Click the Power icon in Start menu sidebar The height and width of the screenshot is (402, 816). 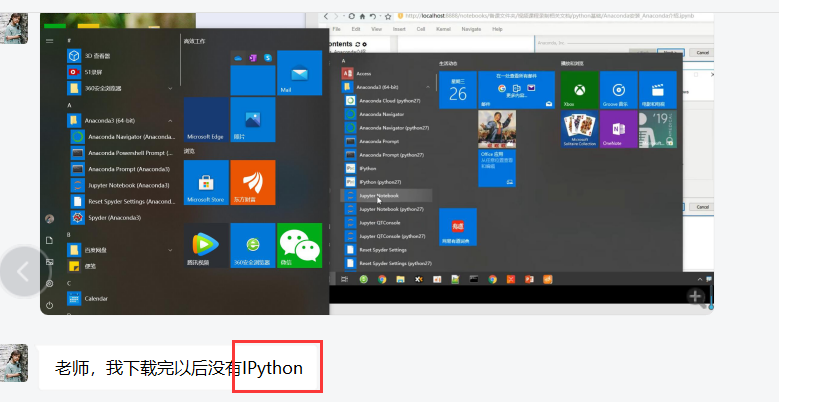49,306
